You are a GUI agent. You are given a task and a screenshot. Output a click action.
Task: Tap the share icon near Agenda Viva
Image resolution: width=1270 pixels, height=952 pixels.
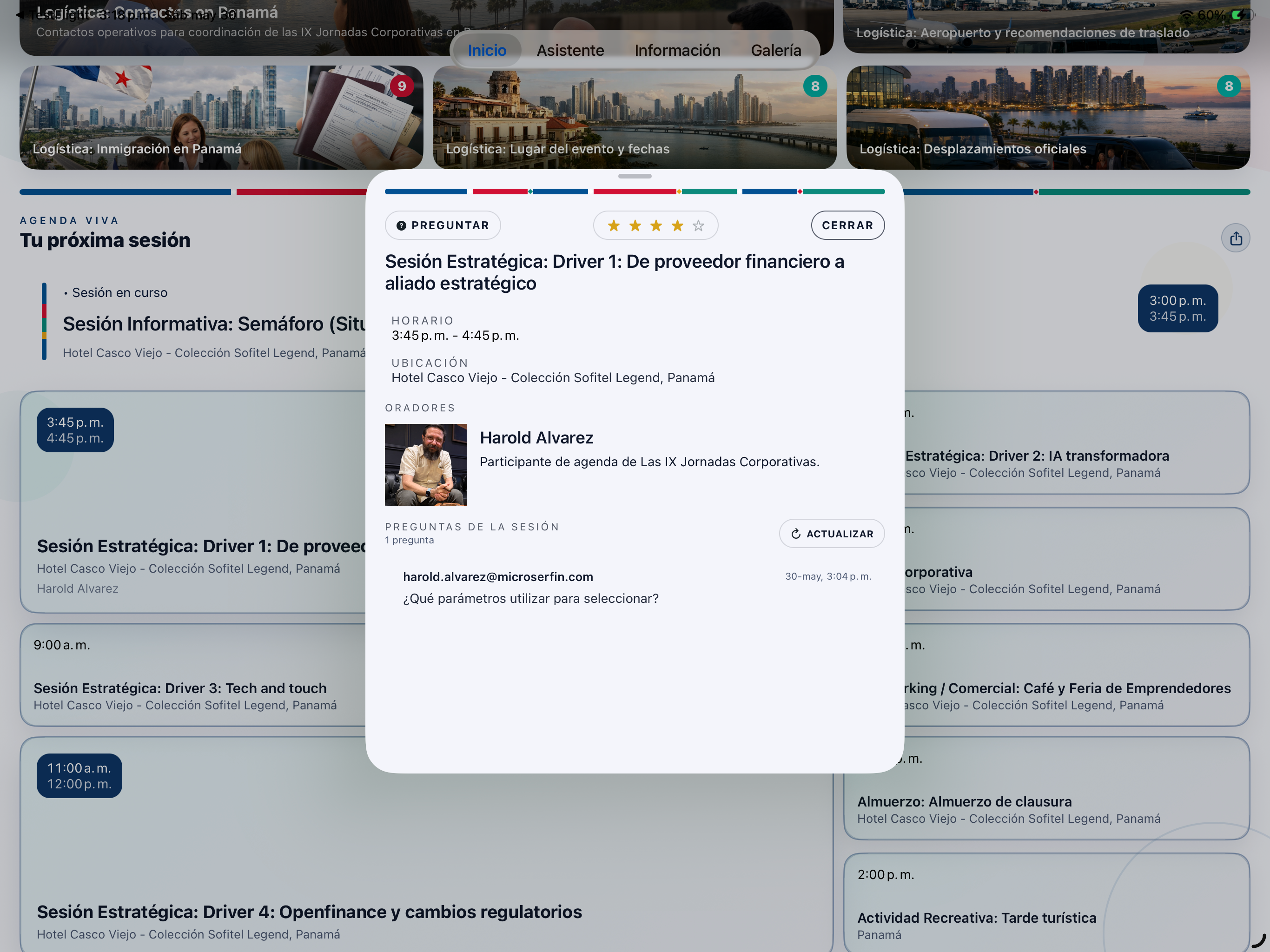[1236, 238]
